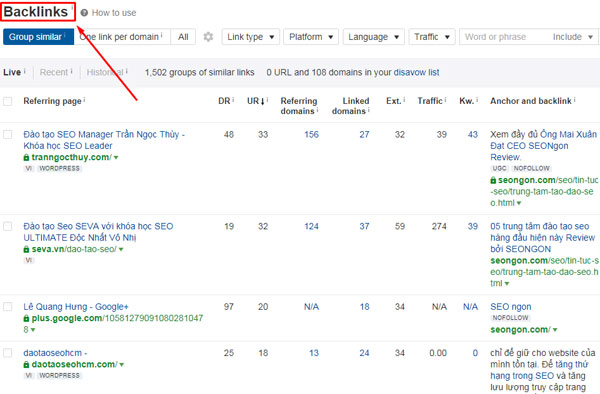Tick the select-all checkbox beside Referring page
Screen dimensions: 600x394
(x=8, y=101)
